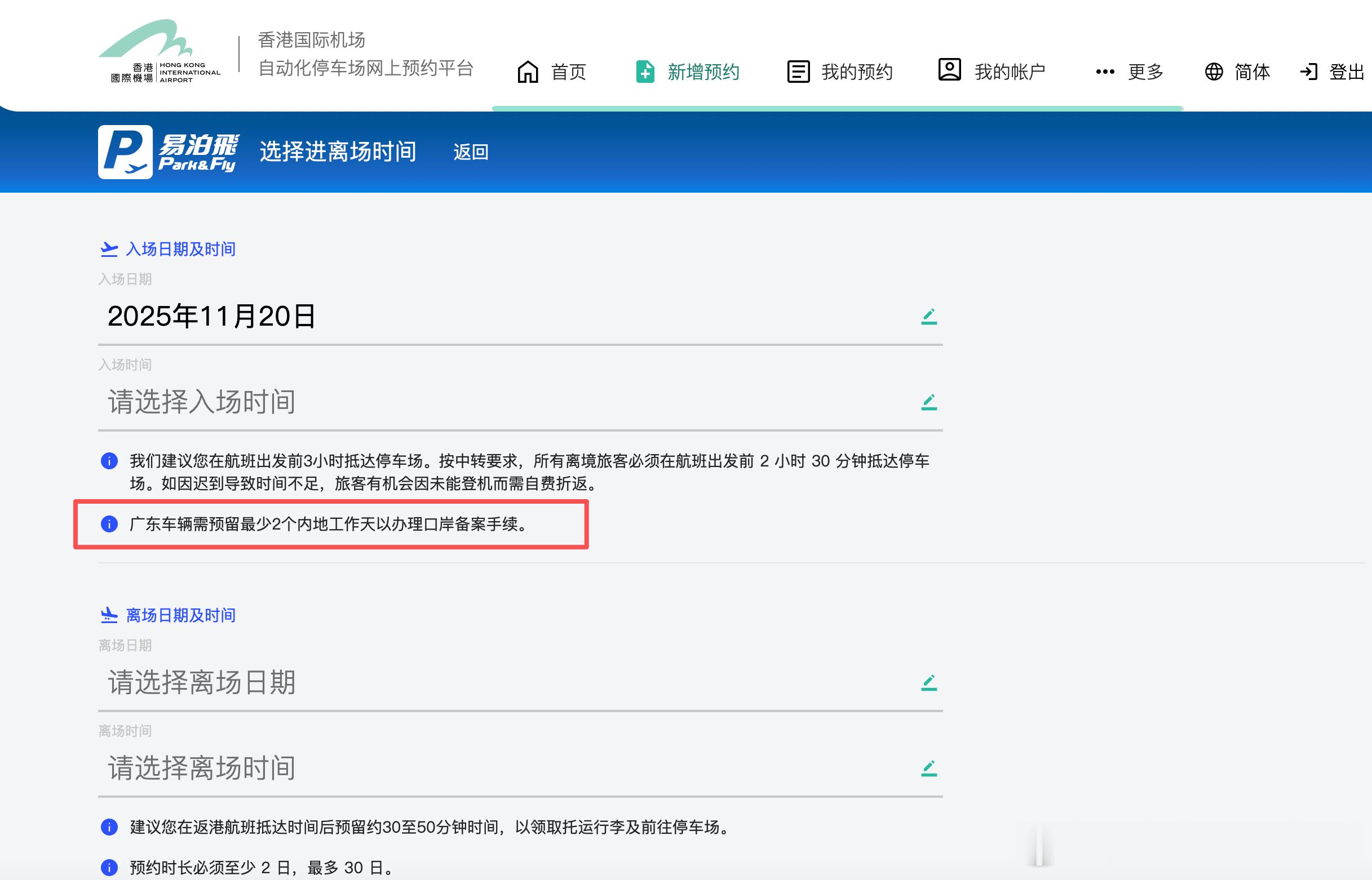Click 登出 to sign out

coord(1346,71)
